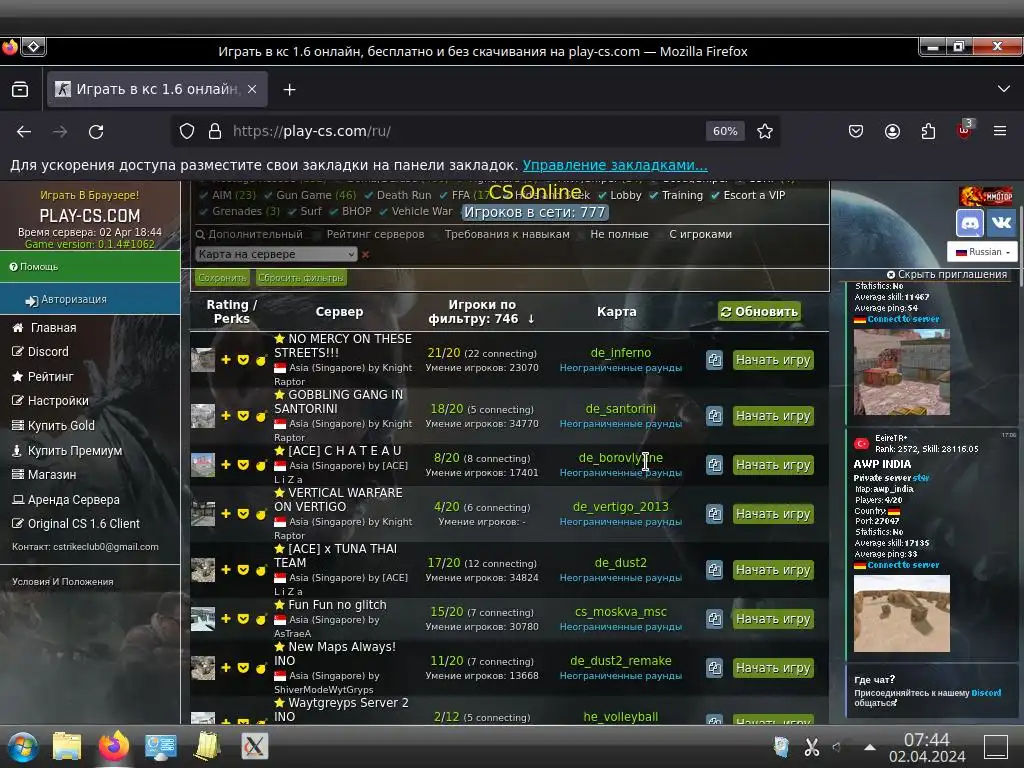Click favorite star on VERTICAL WARFARE server

(x=280, y=493)
